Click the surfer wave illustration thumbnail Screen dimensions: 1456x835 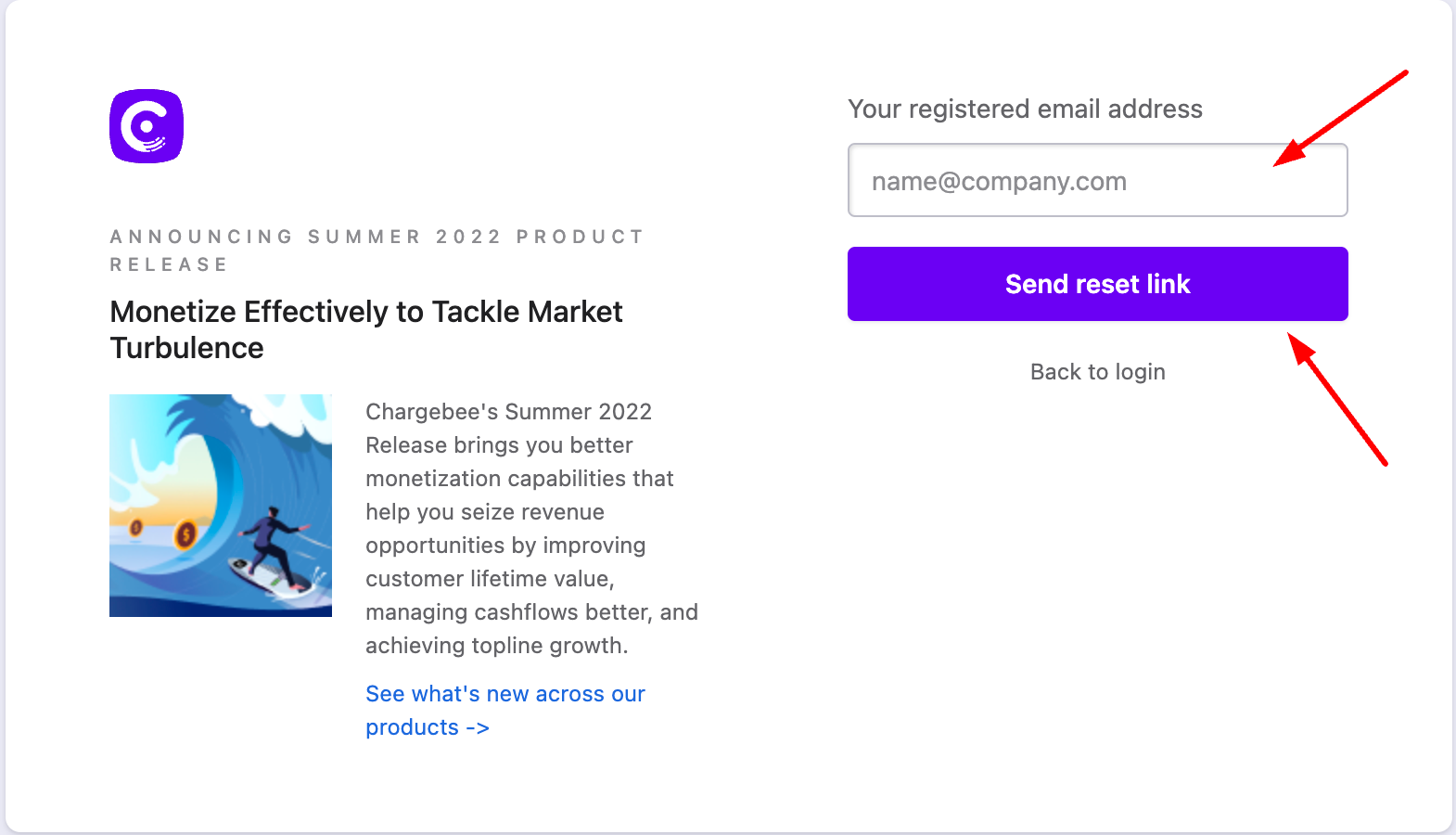pyautogui.click(x=221, y=506)
